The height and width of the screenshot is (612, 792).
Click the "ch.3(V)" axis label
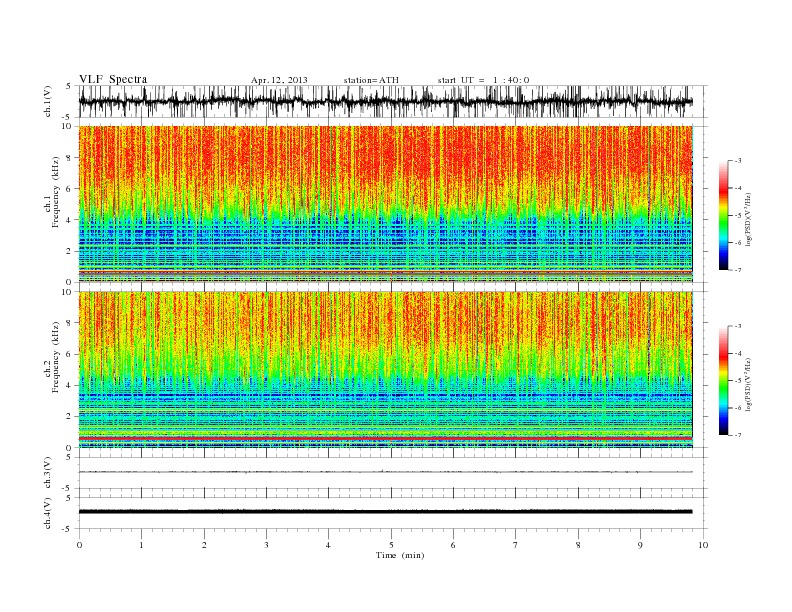coord(48,473)
